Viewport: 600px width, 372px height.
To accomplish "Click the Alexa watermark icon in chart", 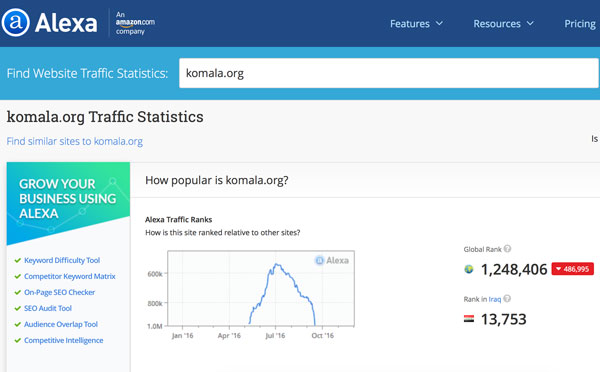I will pos(319,261).
